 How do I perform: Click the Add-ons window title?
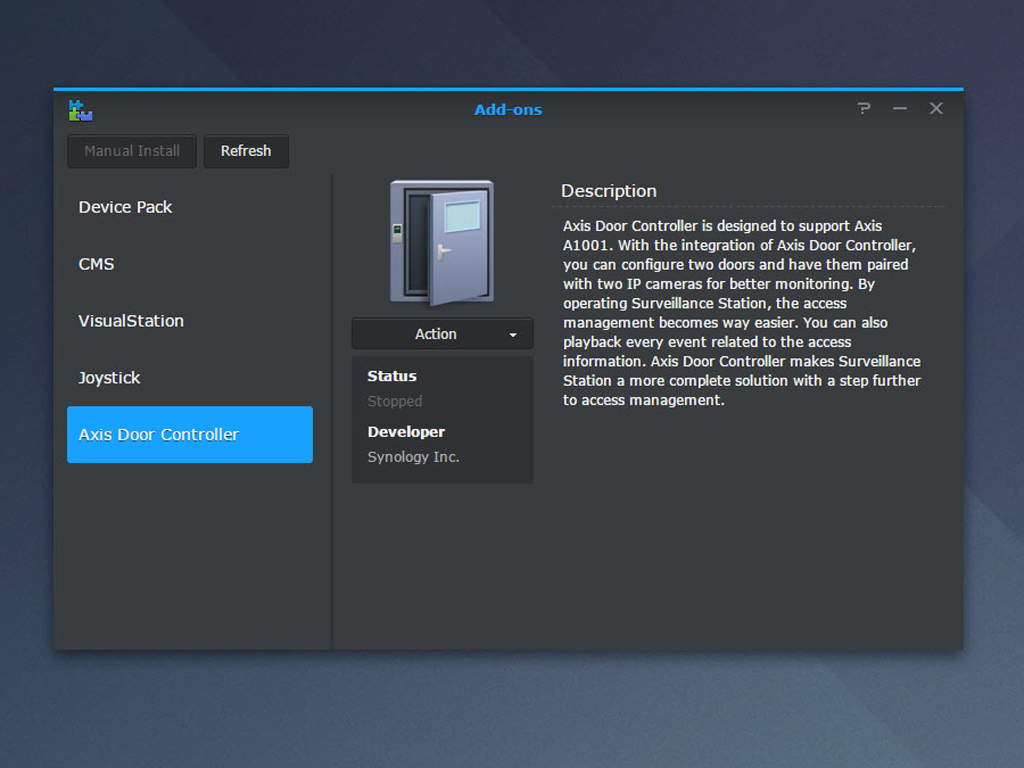coord(508,110)
